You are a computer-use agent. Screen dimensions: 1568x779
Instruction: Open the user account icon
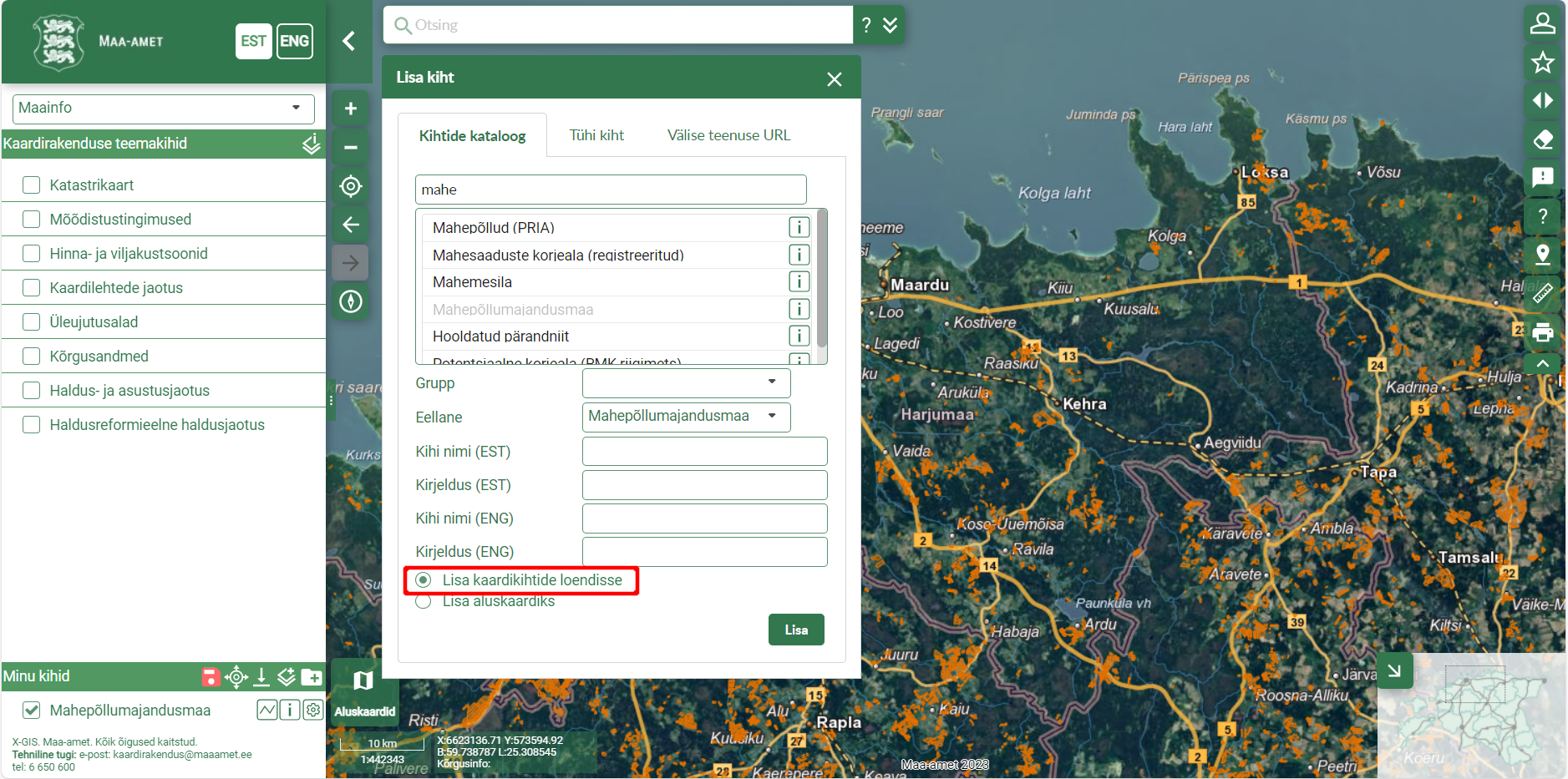click(1543, 23)
